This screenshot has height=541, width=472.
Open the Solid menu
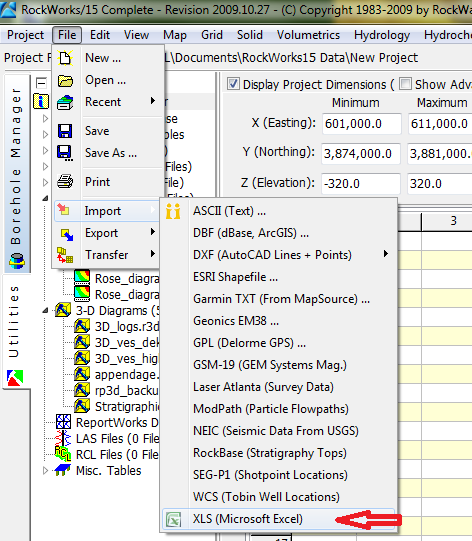250,35
